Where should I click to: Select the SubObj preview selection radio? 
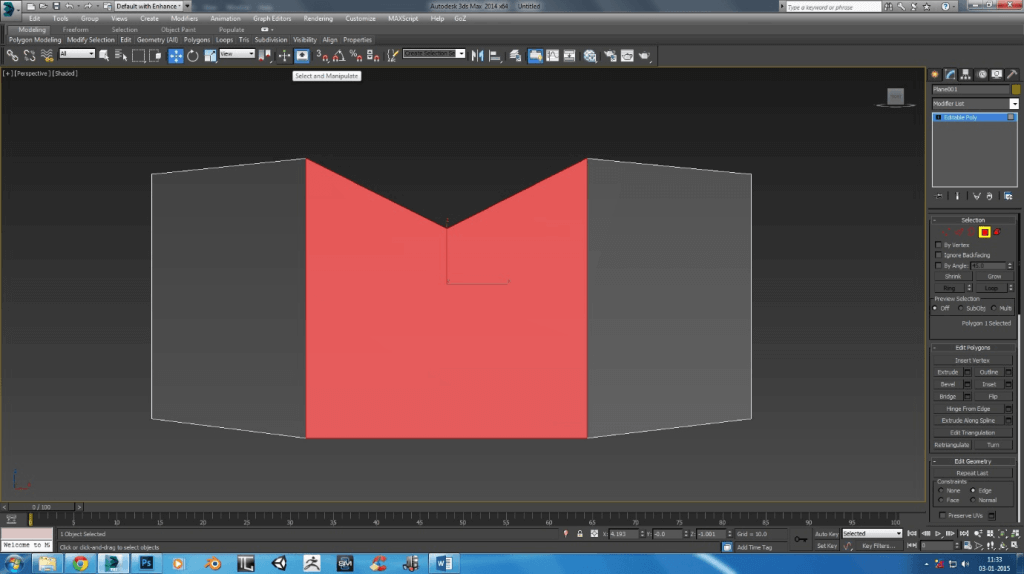coord(961,308)
